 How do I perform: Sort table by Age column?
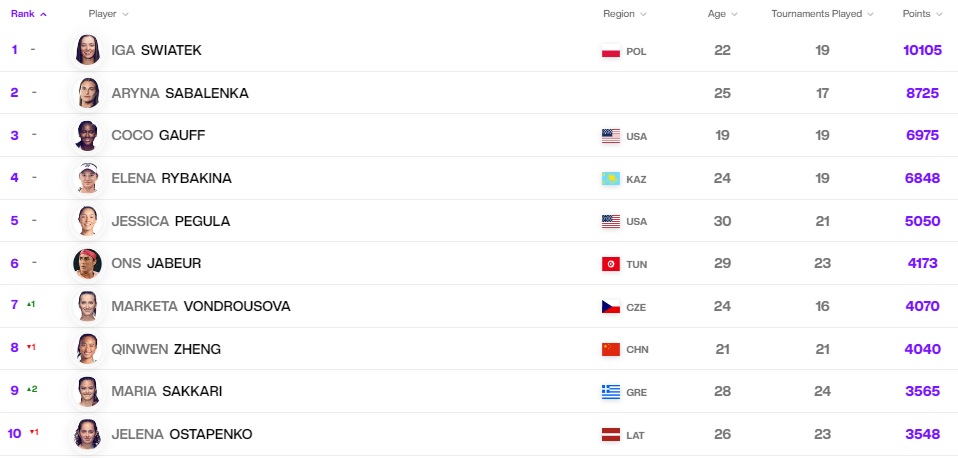coord(722,13)
